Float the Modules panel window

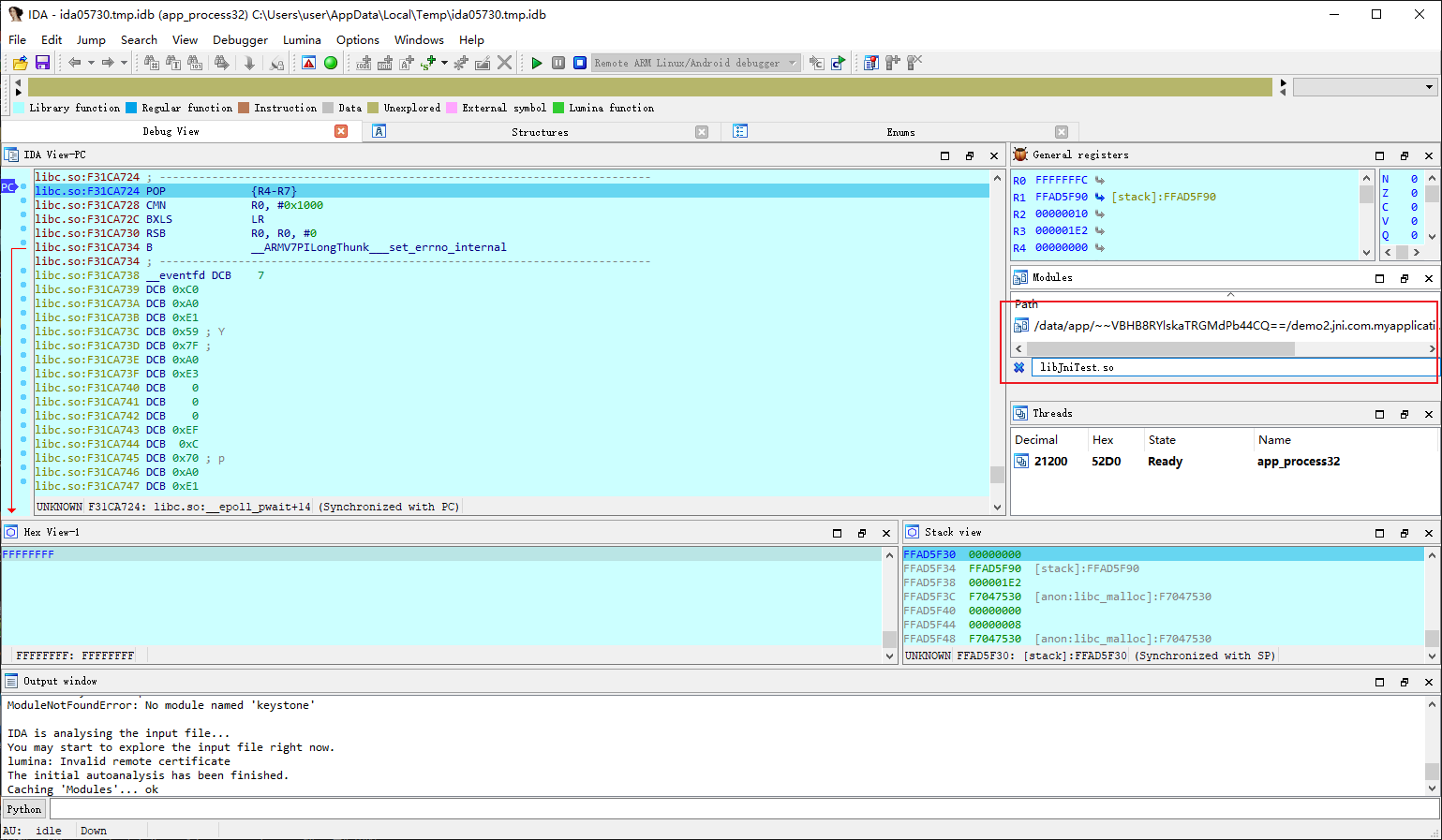click(x=1405, y=278)
